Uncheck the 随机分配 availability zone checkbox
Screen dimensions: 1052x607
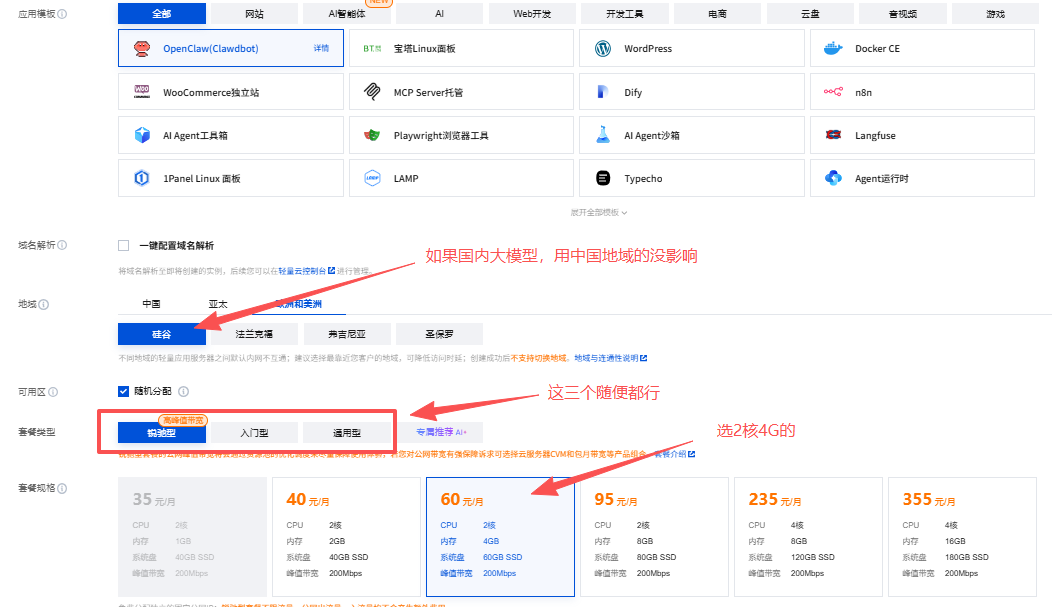(x=123, y=391)
